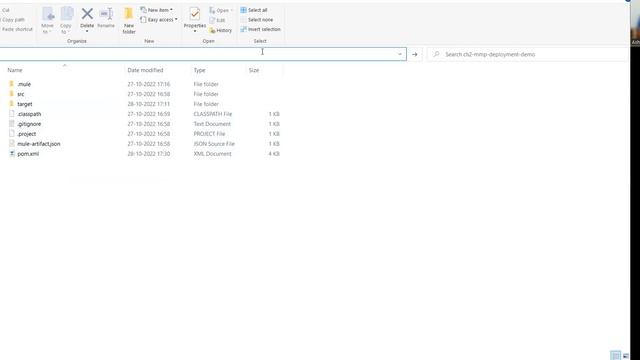Expand the Properties dropdown arrow

tap(195, 31)
